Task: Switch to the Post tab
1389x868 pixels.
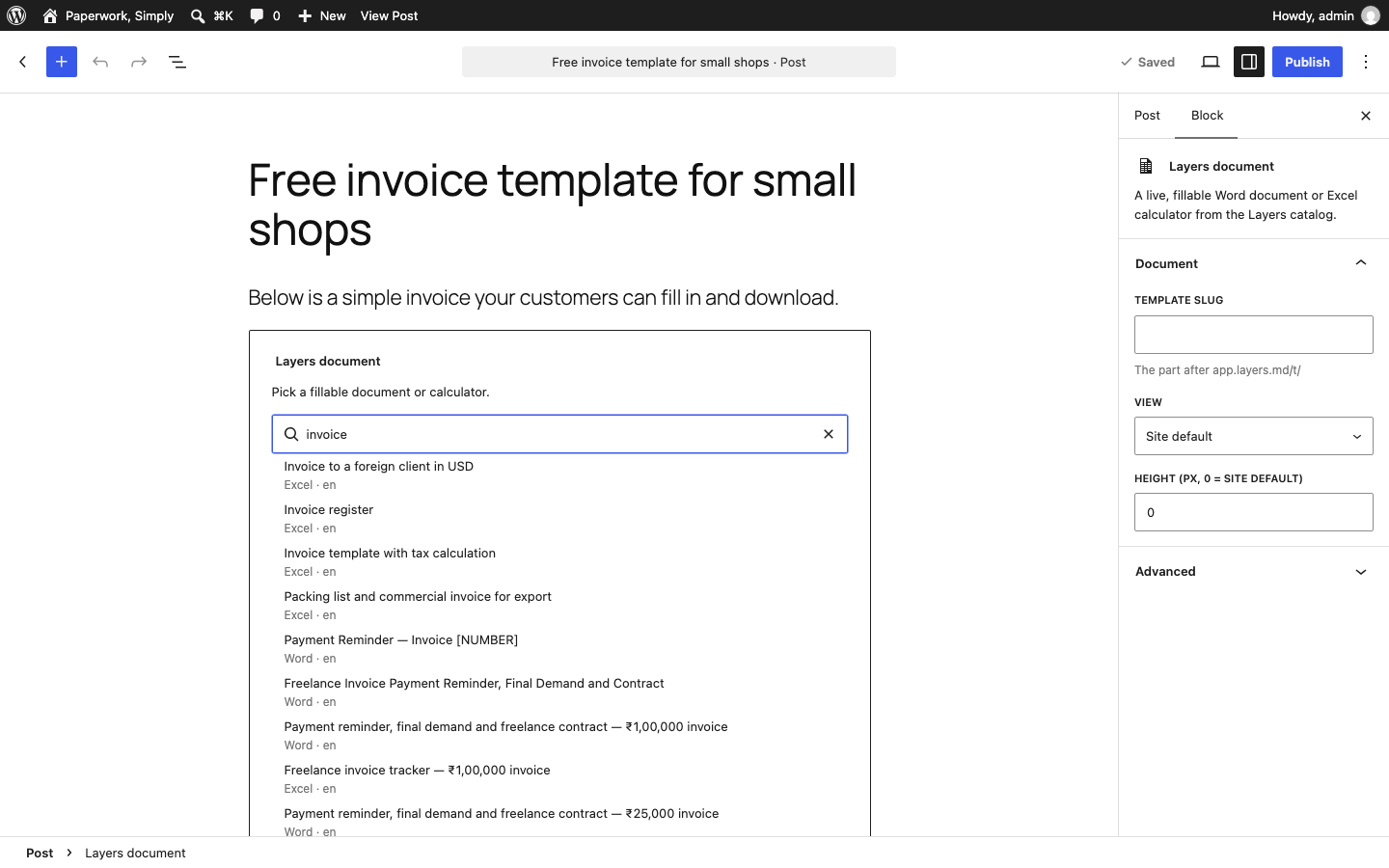Action: click(x=1147, y=116)
